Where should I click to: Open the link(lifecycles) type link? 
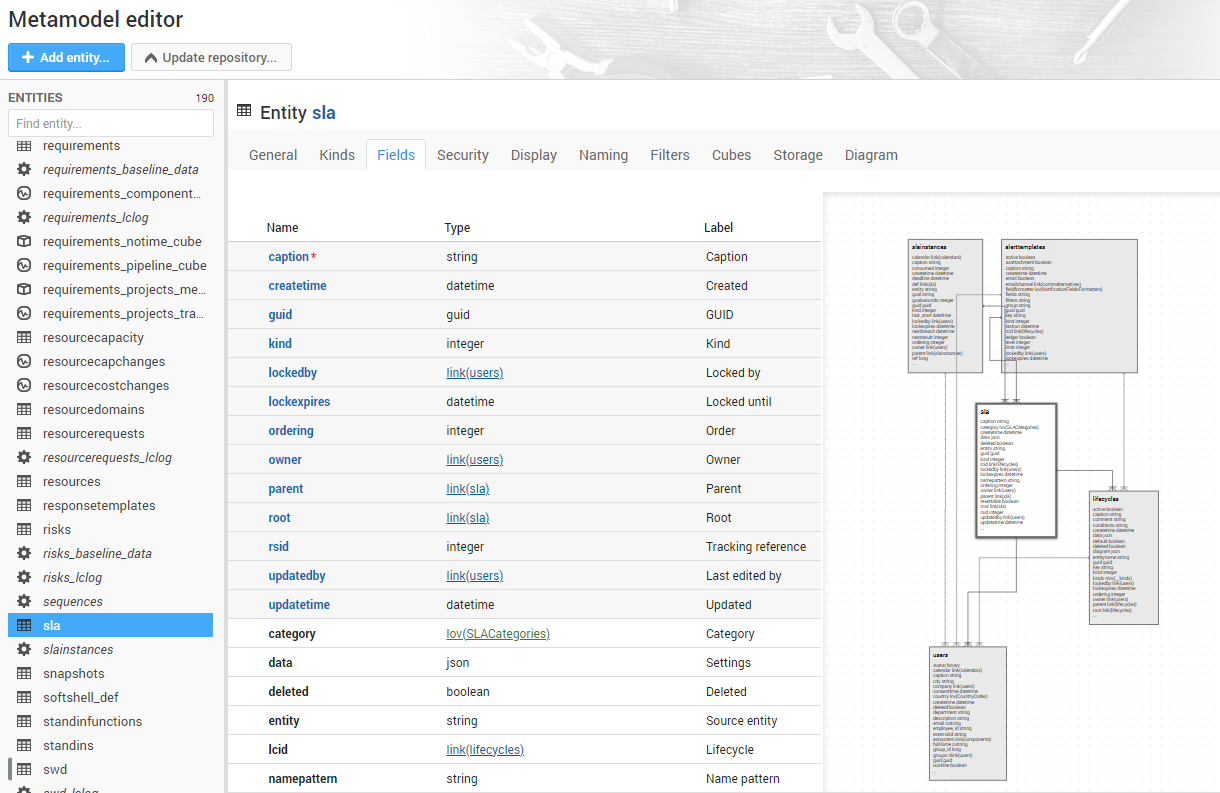485,750
